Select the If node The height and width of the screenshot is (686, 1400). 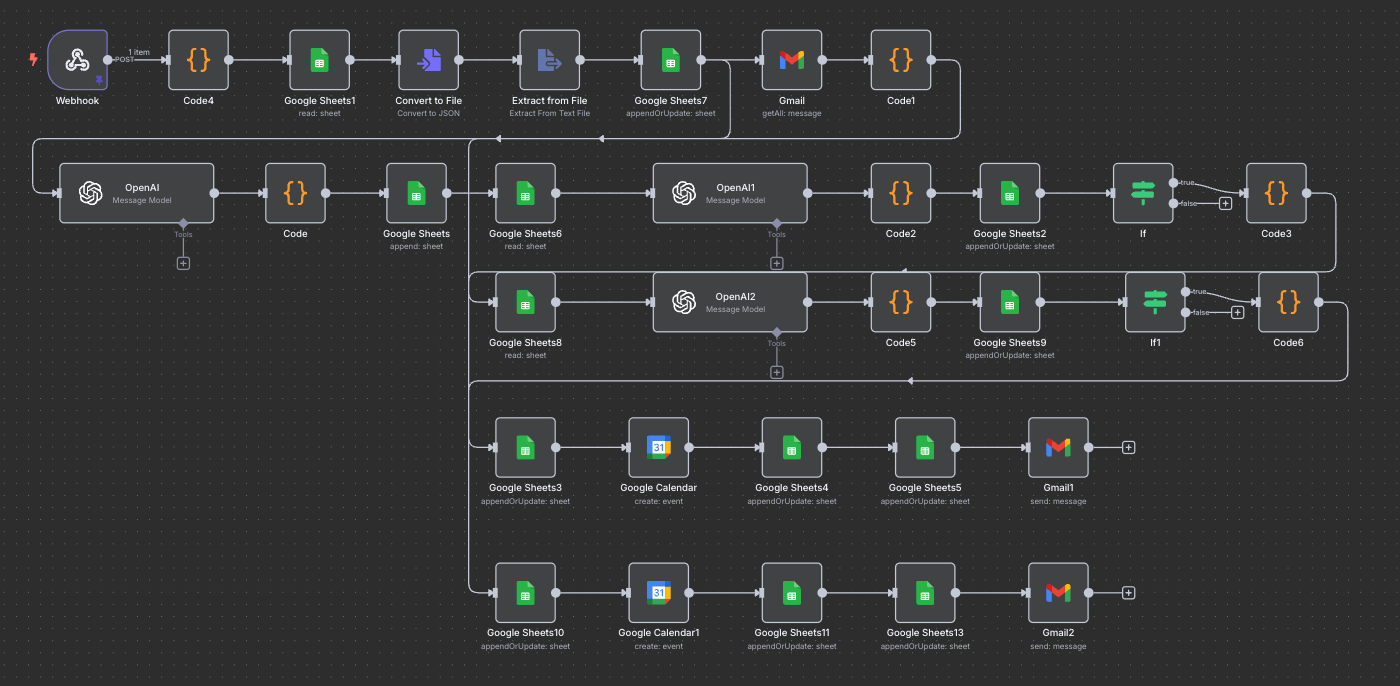tap(1143, 193)
